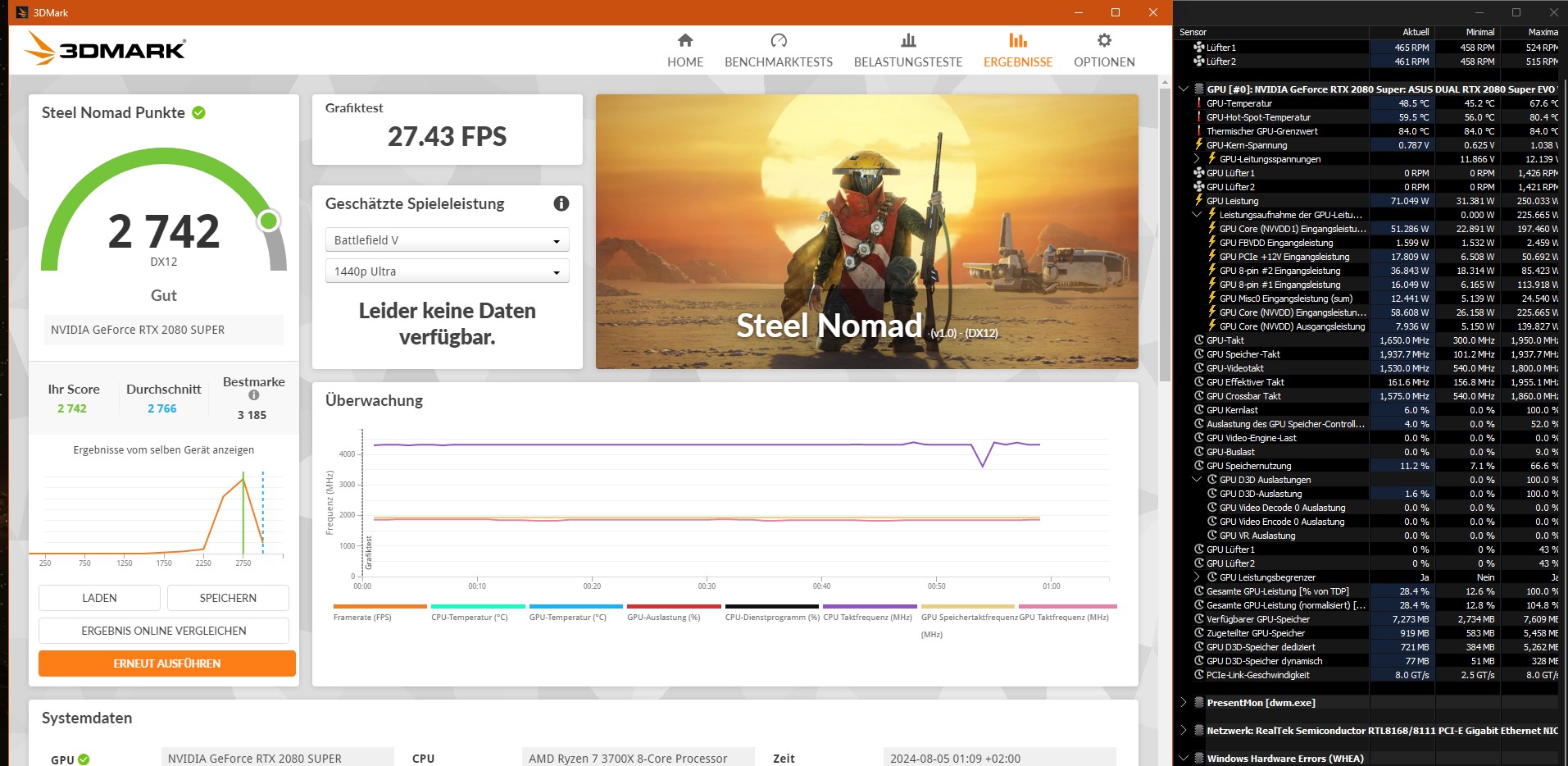
Task: Click ERGEBNIS ONLINE VERGLEICHEN
Action: 164,631
